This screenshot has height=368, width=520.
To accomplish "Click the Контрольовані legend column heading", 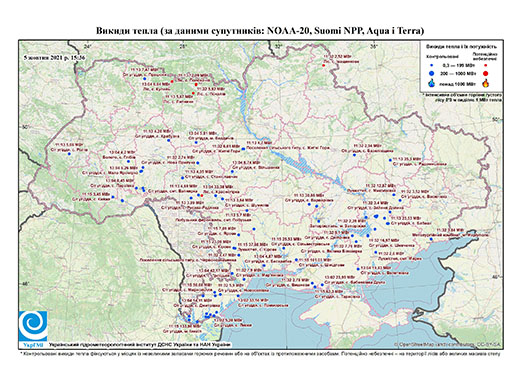I will tap(443, 56).
